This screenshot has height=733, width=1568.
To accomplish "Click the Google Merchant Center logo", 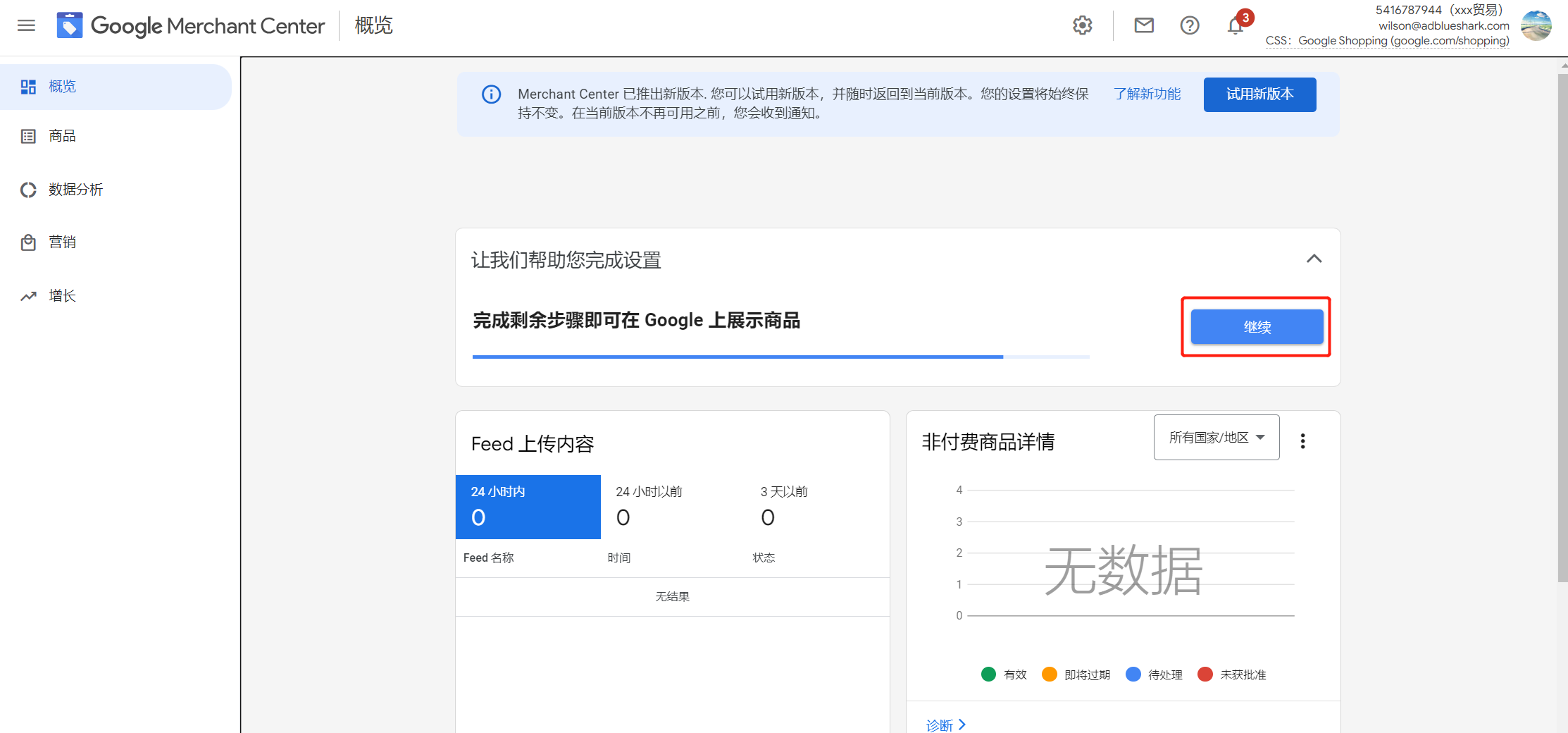I will [190, 25].
